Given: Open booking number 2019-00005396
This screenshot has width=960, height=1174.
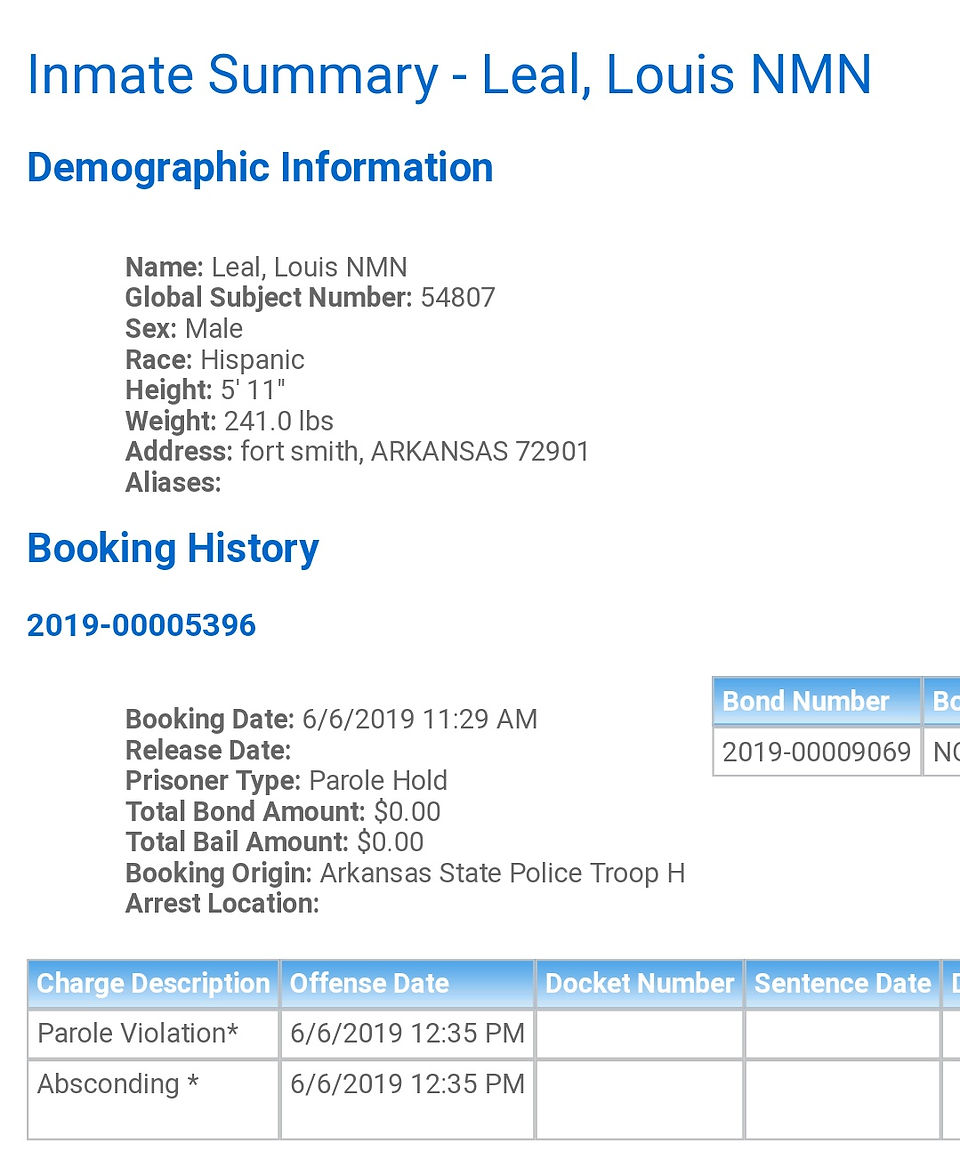Looking at the screenshot, I should [142, 625].
